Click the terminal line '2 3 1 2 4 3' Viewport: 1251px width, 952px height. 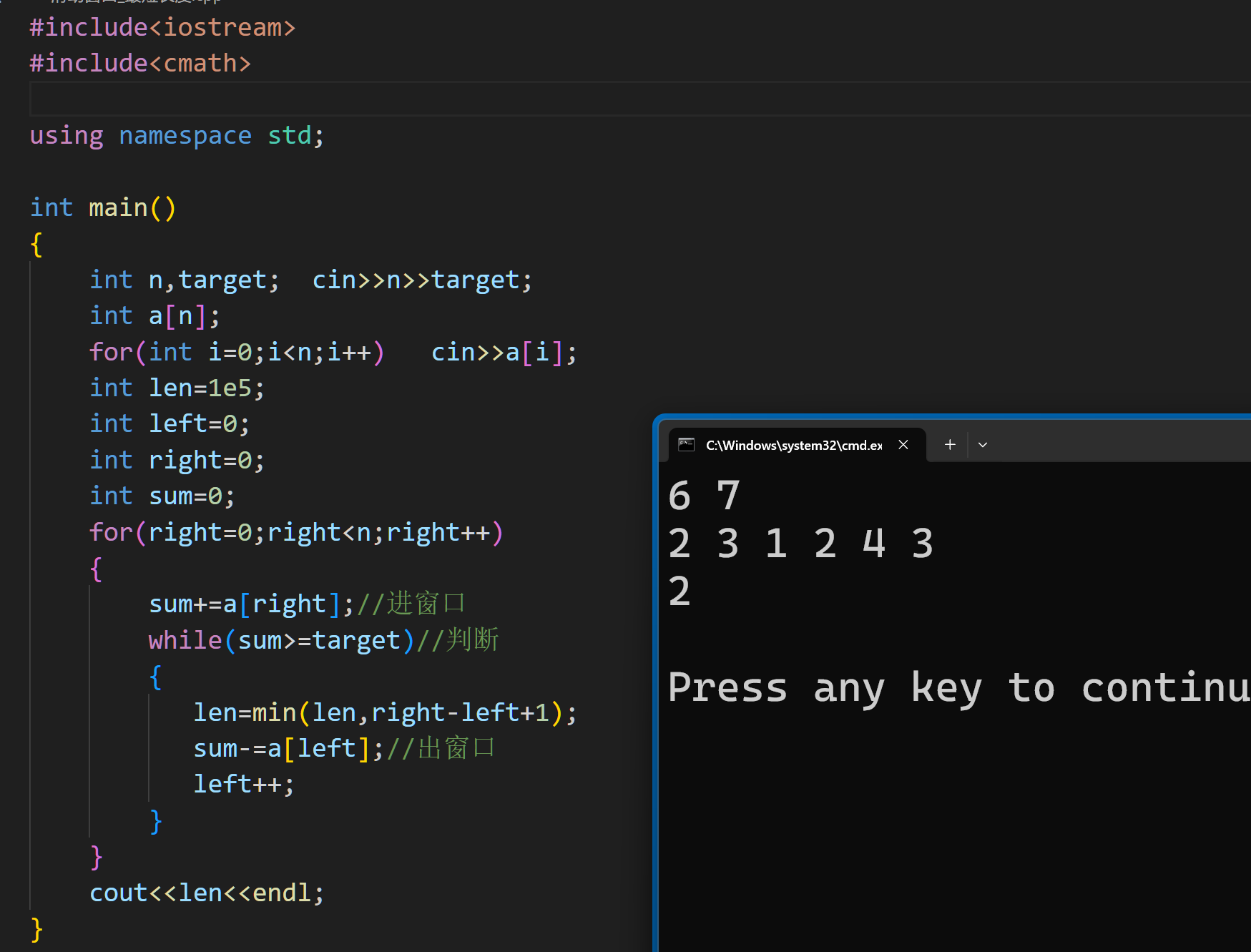[801, 543]
